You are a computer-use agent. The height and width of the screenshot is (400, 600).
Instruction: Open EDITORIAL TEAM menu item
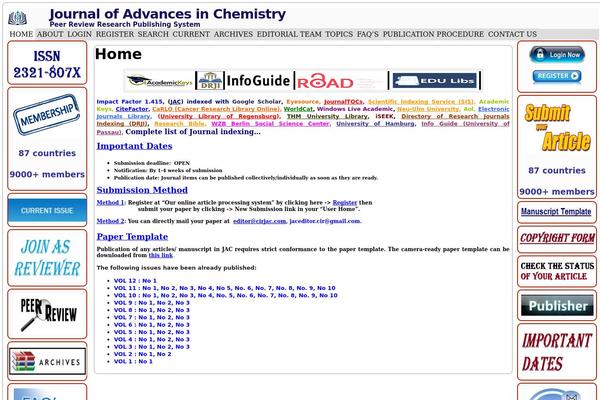tap(289, 34)
